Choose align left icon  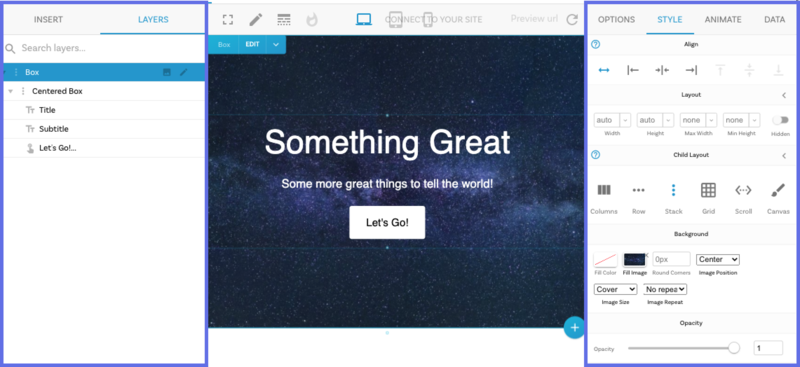[x=633, y=70]
